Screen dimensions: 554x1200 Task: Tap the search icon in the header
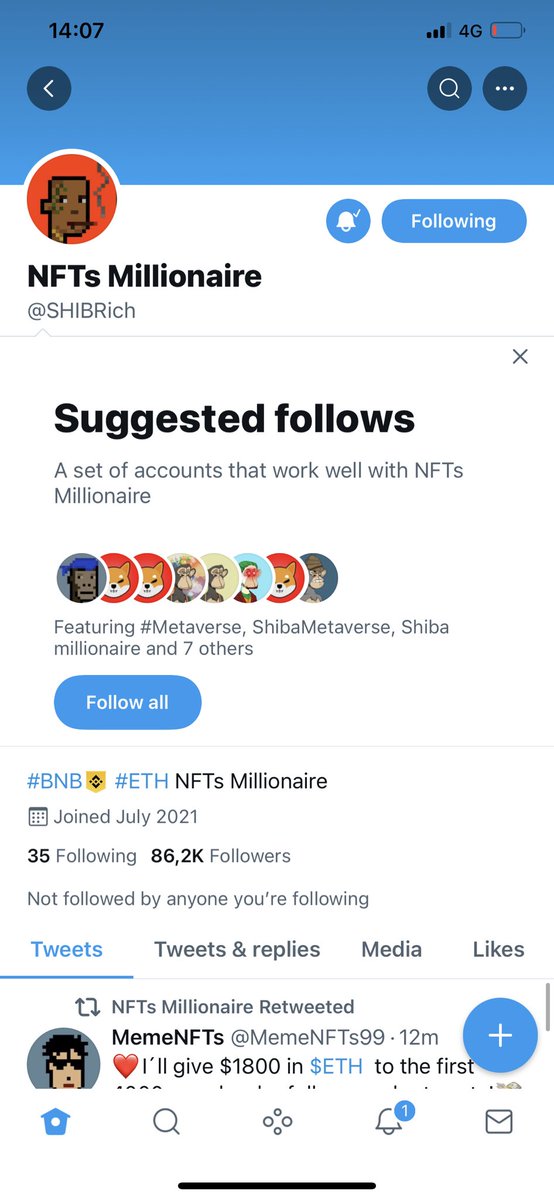click(x=449, y=89)
